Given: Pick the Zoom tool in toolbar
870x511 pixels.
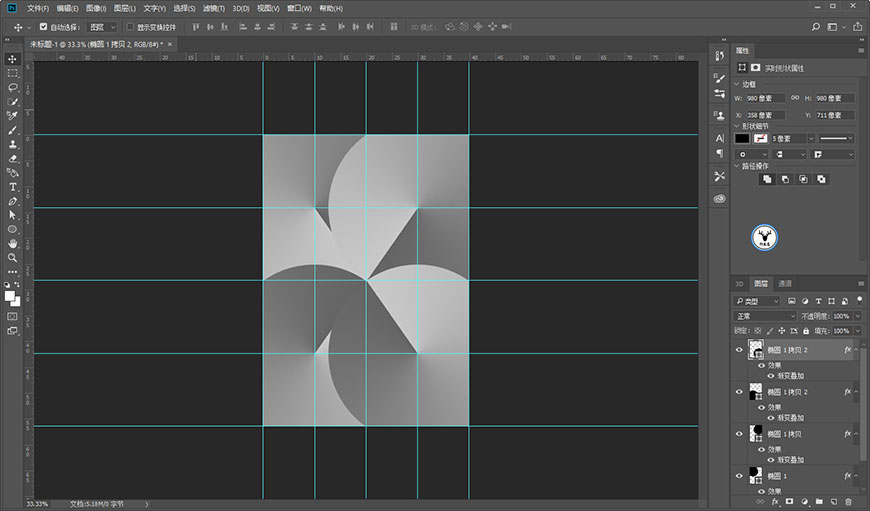Looking at the screenshot, I should (x=13, y=258).
